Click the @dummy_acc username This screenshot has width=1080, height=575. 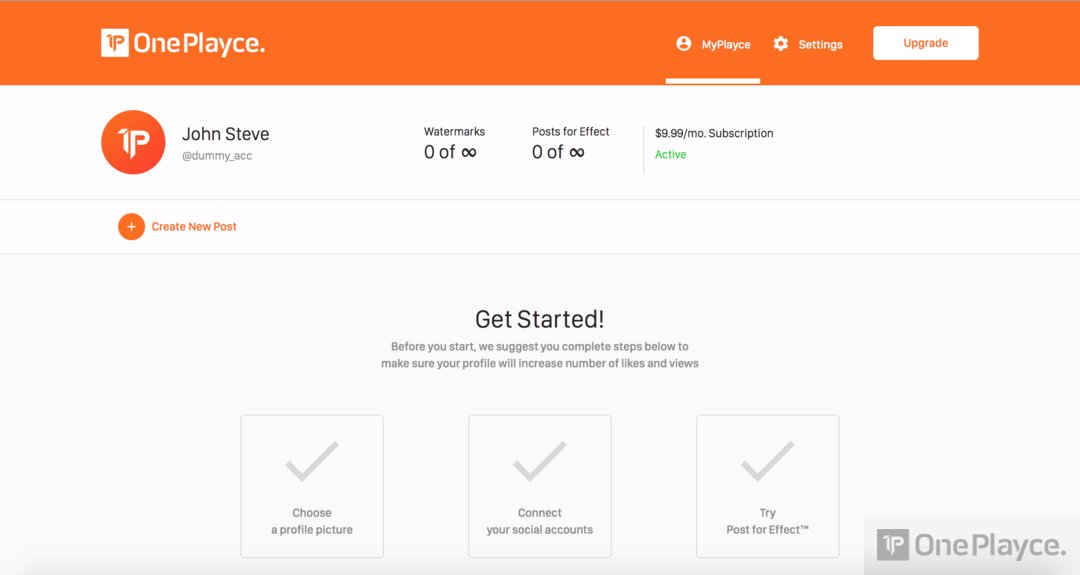(x=217, y=156)
